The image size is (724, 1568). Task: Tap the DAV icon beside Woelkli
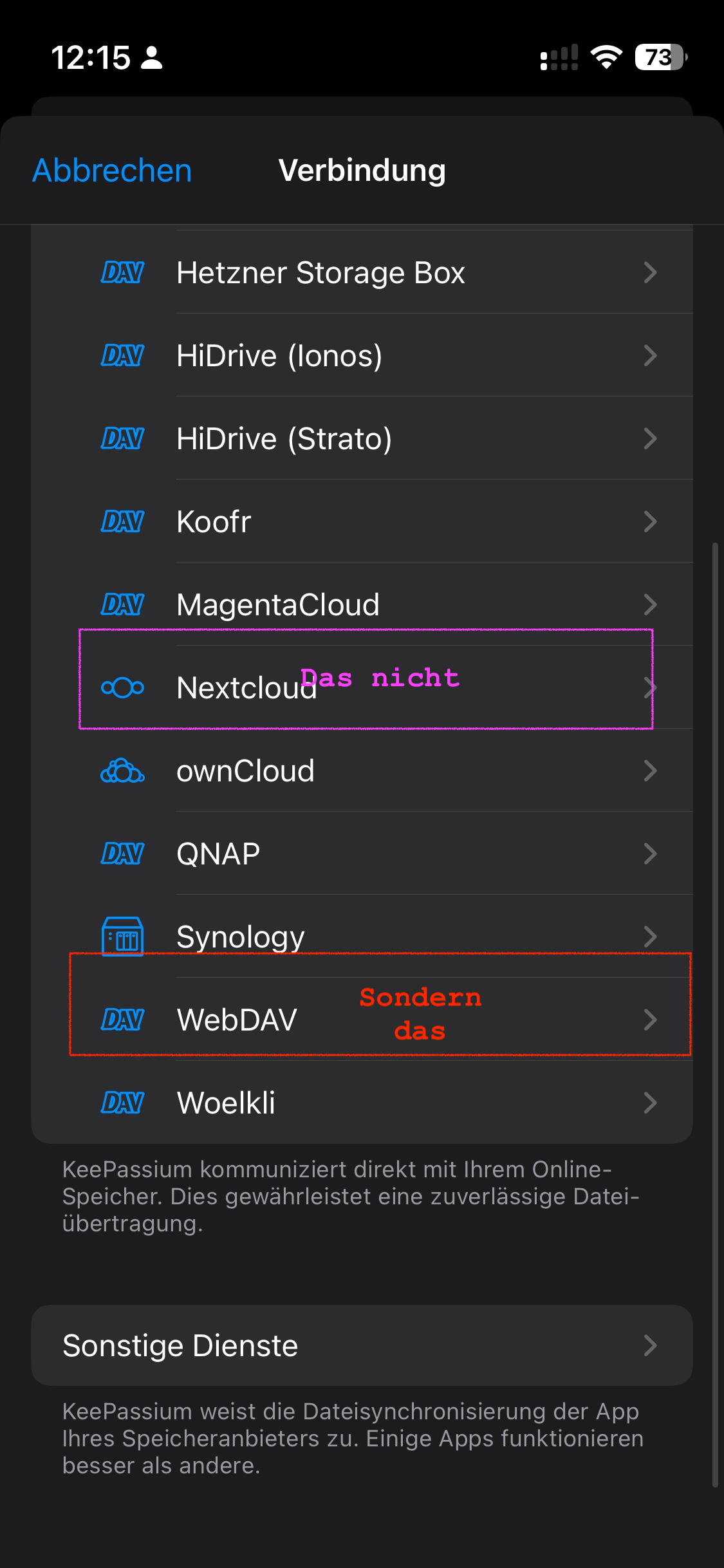(x=122, y=1103)
